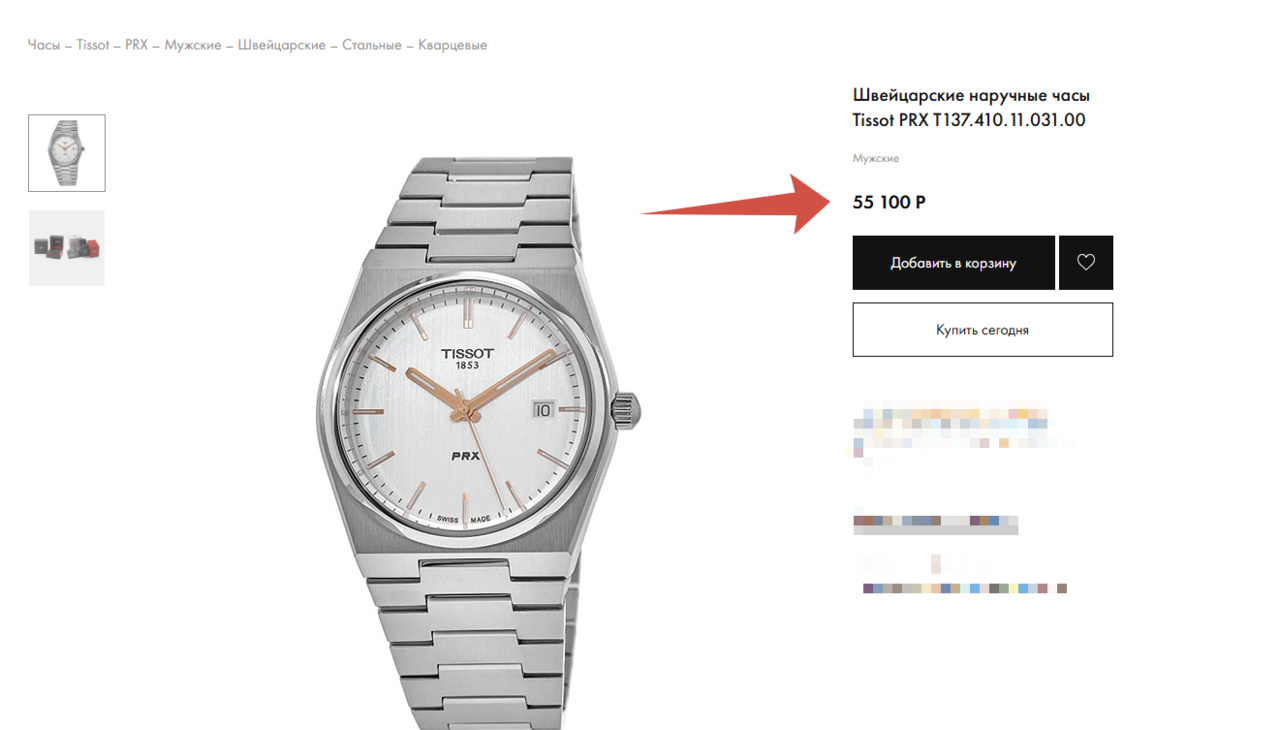Go to 'Tissot' breadcrumb category
The image size is (1280, 730).
[x=93, y=45]
